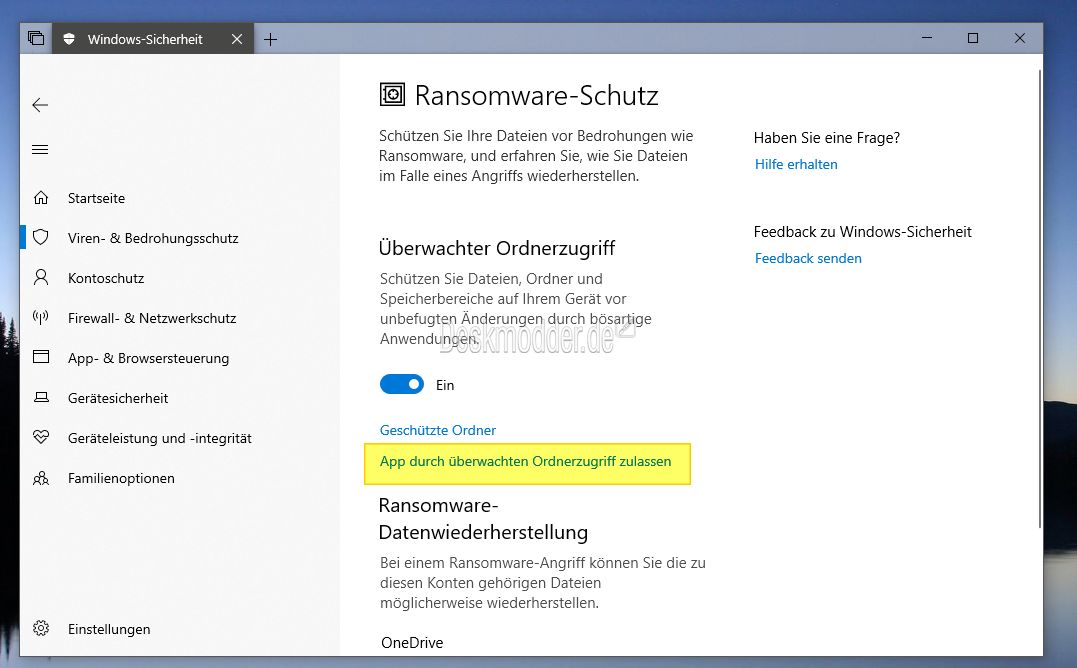Click the antenna icon for Firewall- & Netzwerkschutz

pos(41,317)
